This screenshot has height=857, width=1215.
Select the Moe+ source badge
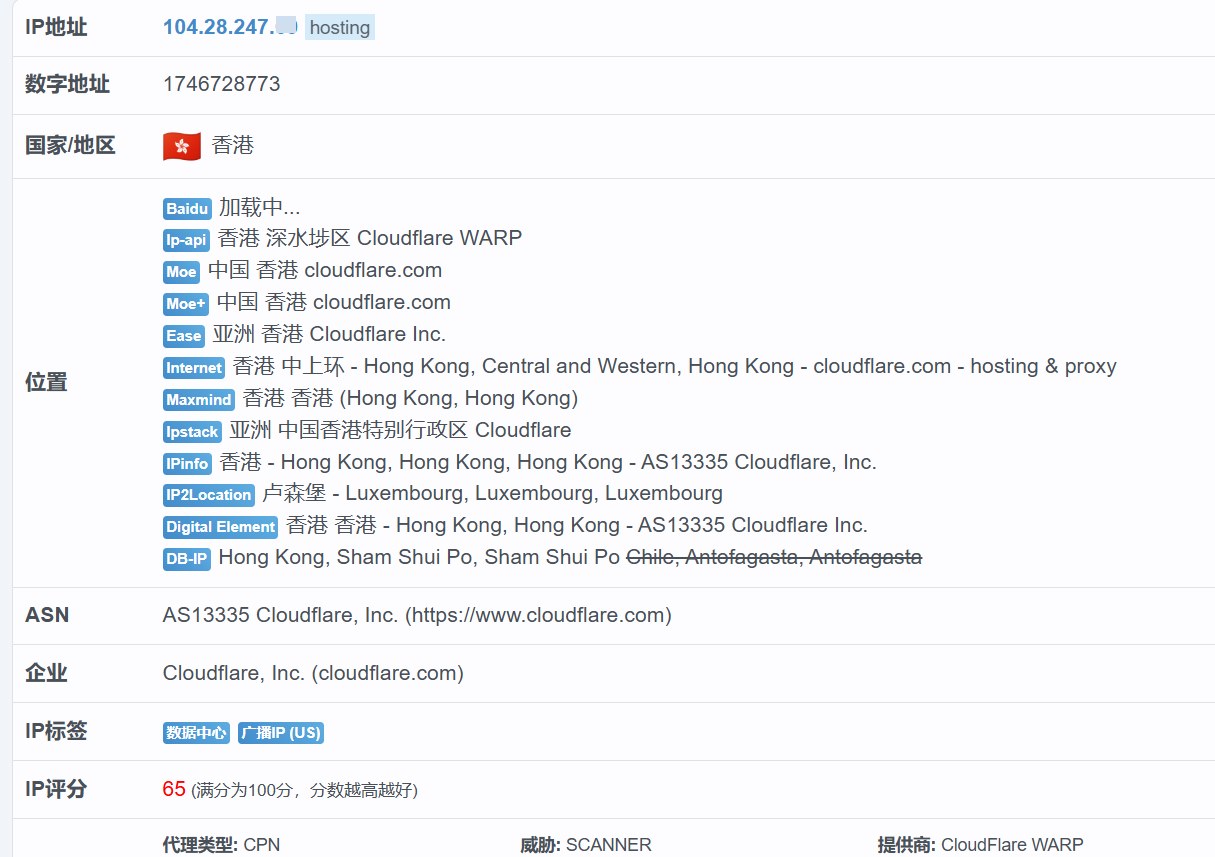pos(185,304)
